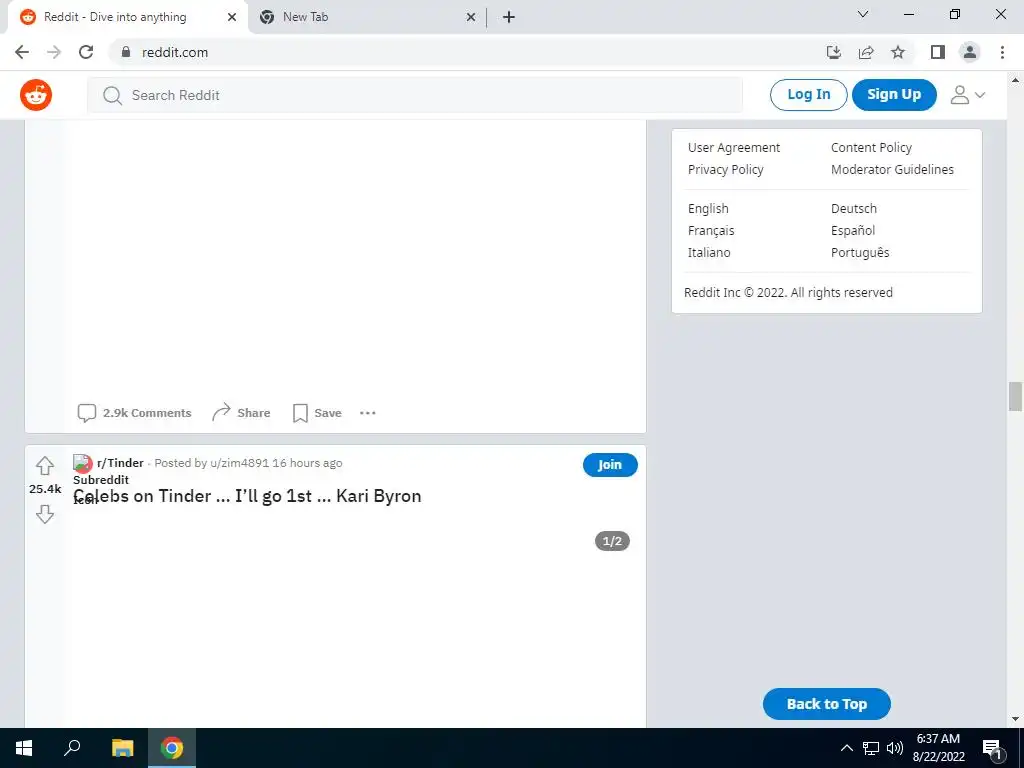The height and width of the screenshot is (768, 1024).
Task: Click the install app icon in address bar
Action: click(x=834, y=52)
